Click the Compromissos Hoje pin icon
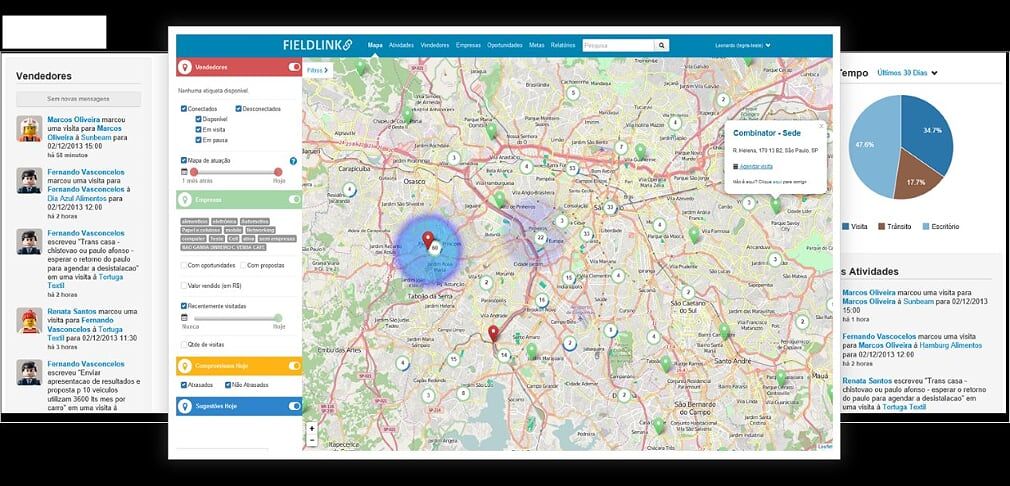Screen dimensions: 1010x486 click(x=185, y=366)
